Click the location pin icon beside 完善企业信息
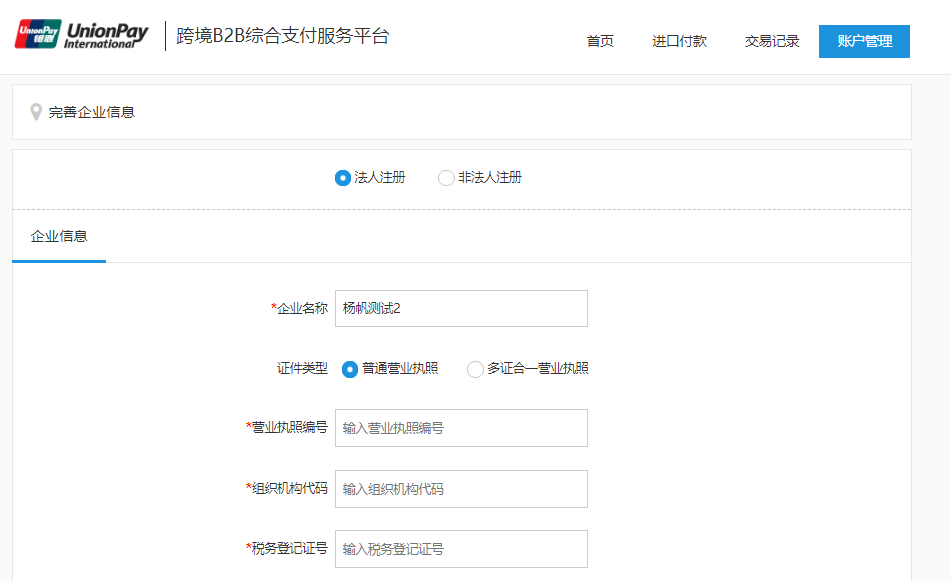 [36, 112]
